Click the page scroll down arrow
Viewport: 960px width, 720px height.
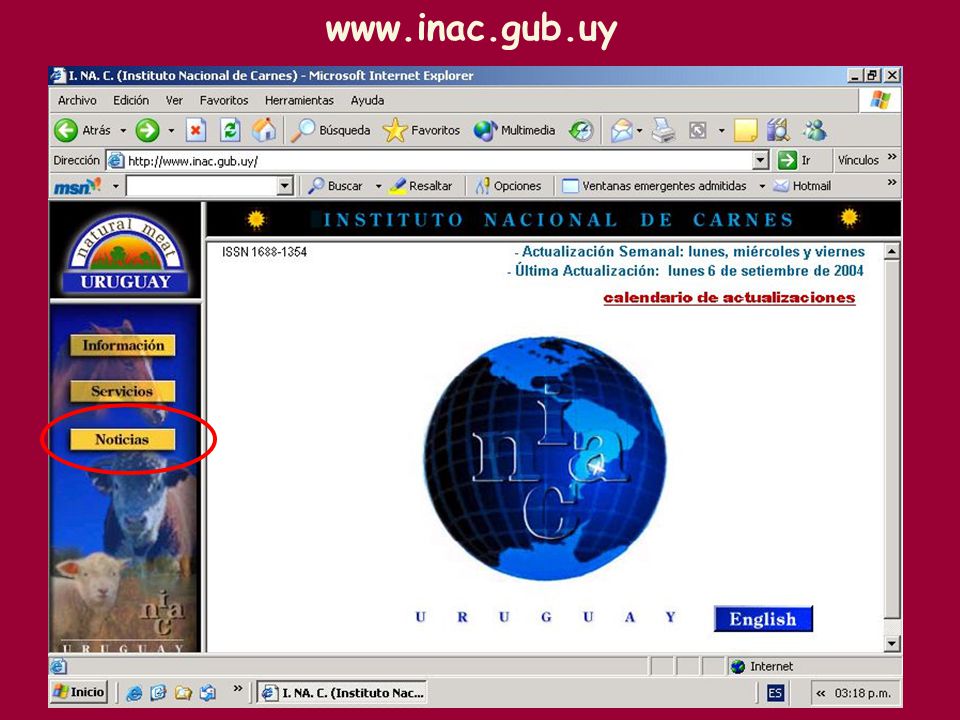click(x=892, y=643)
